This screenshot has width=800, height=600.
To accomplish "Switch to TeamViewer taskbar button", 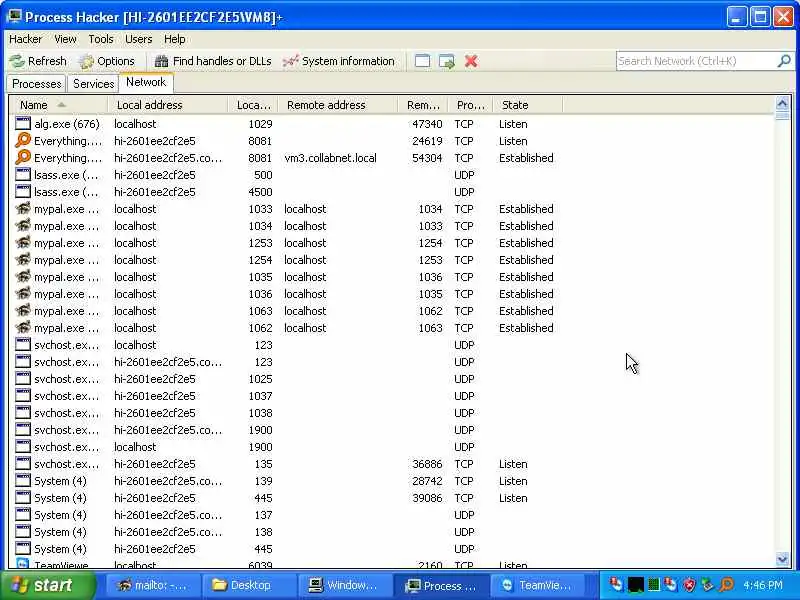I will point(538,585).
